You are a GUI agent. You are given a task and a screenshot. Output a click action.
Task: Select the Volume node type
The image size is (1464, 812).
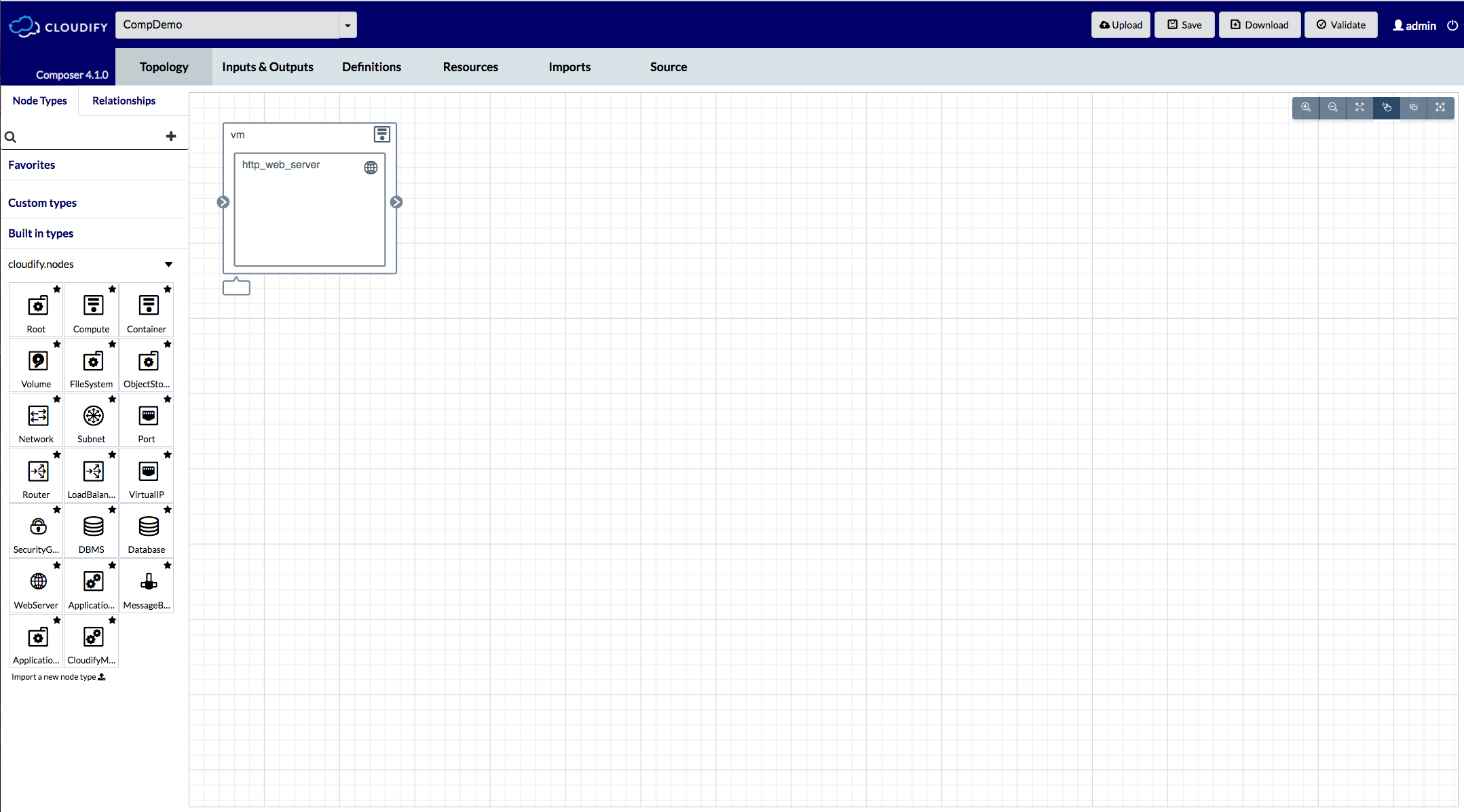(x=36, y=365)
